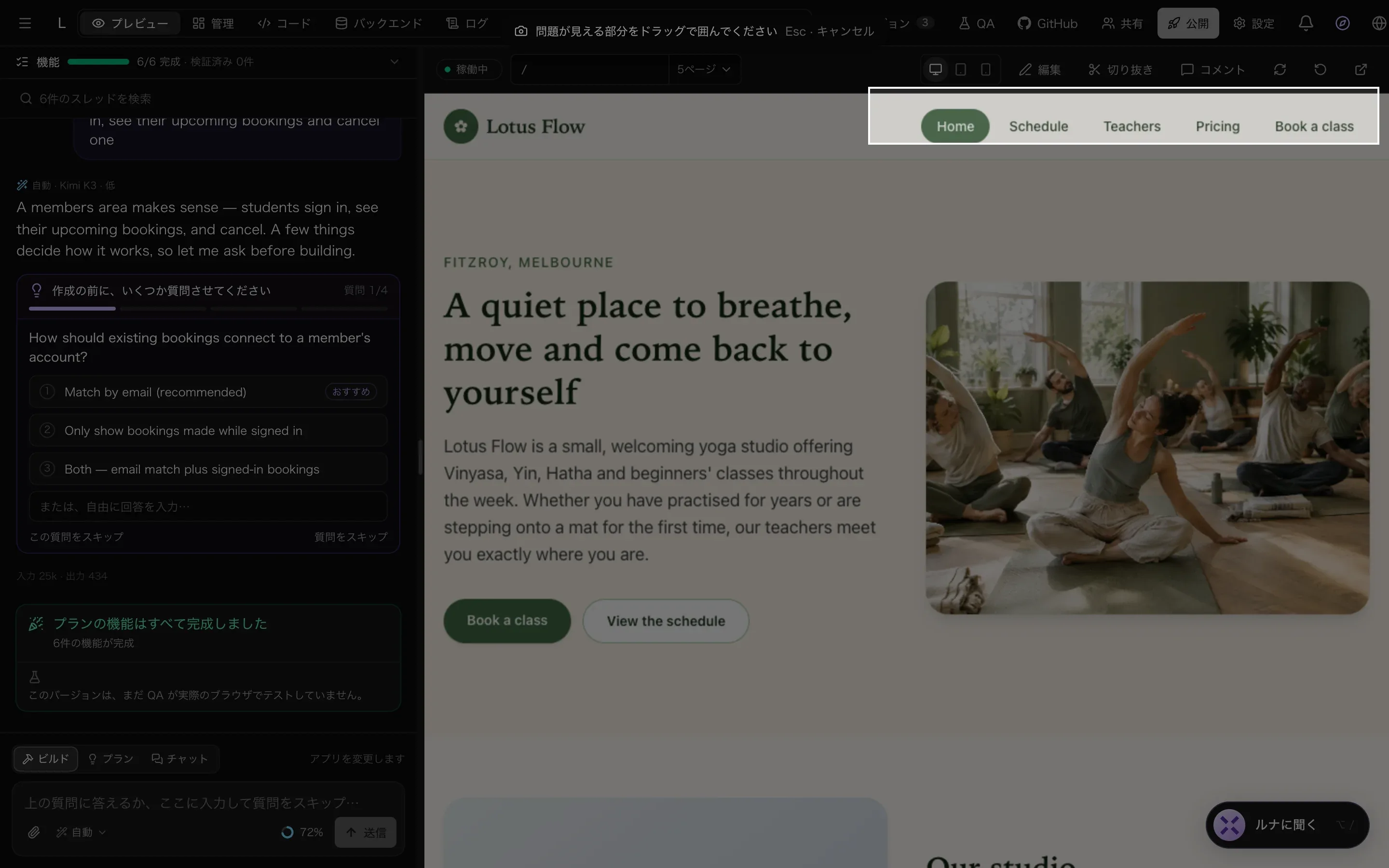Viewport: 1389px width, 868px height.
Task: Click the Lotus Flow logo icon
Action: coord(460,126)
